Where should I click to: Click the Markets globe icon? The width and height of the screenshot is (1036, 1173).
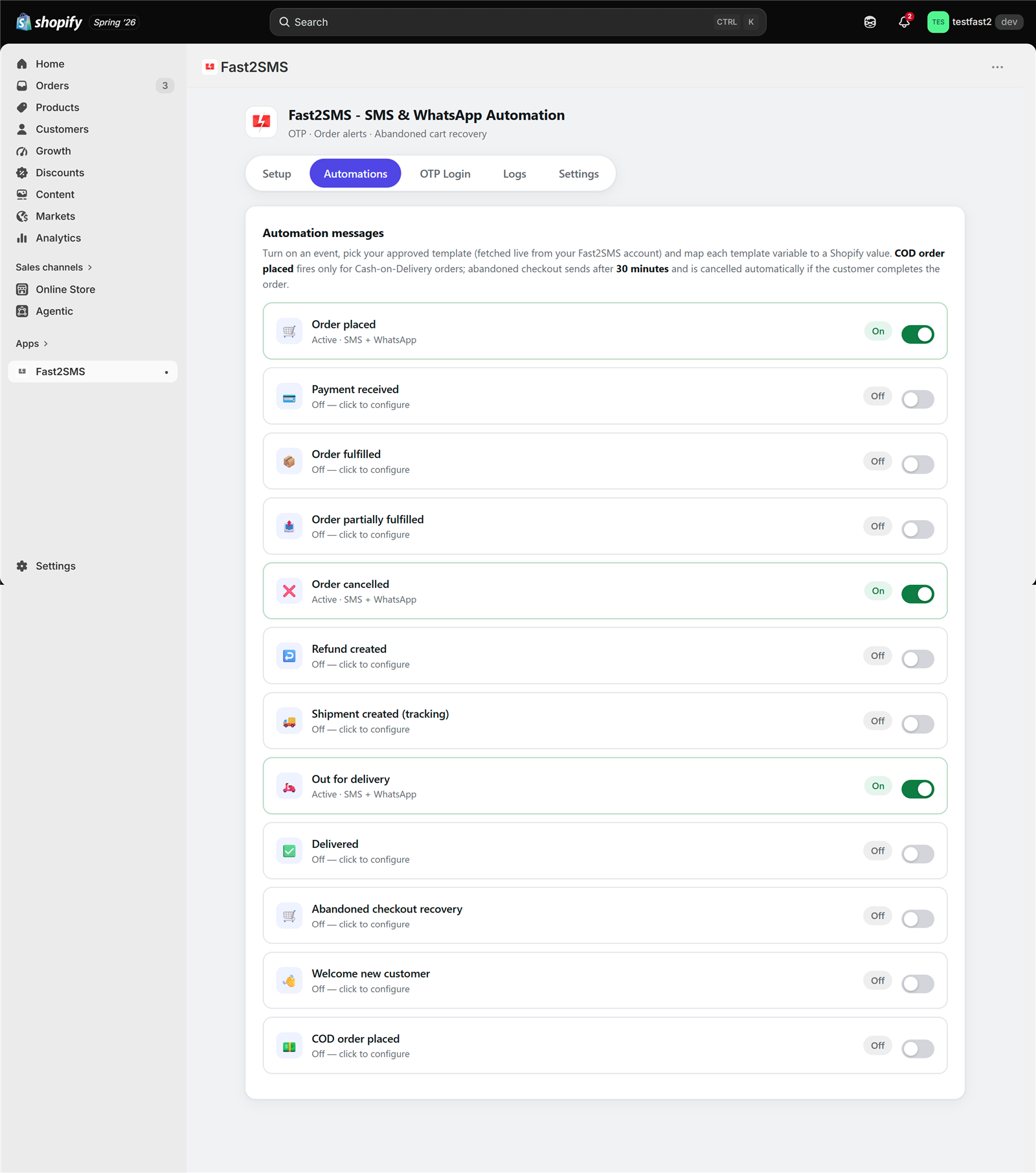22,216
